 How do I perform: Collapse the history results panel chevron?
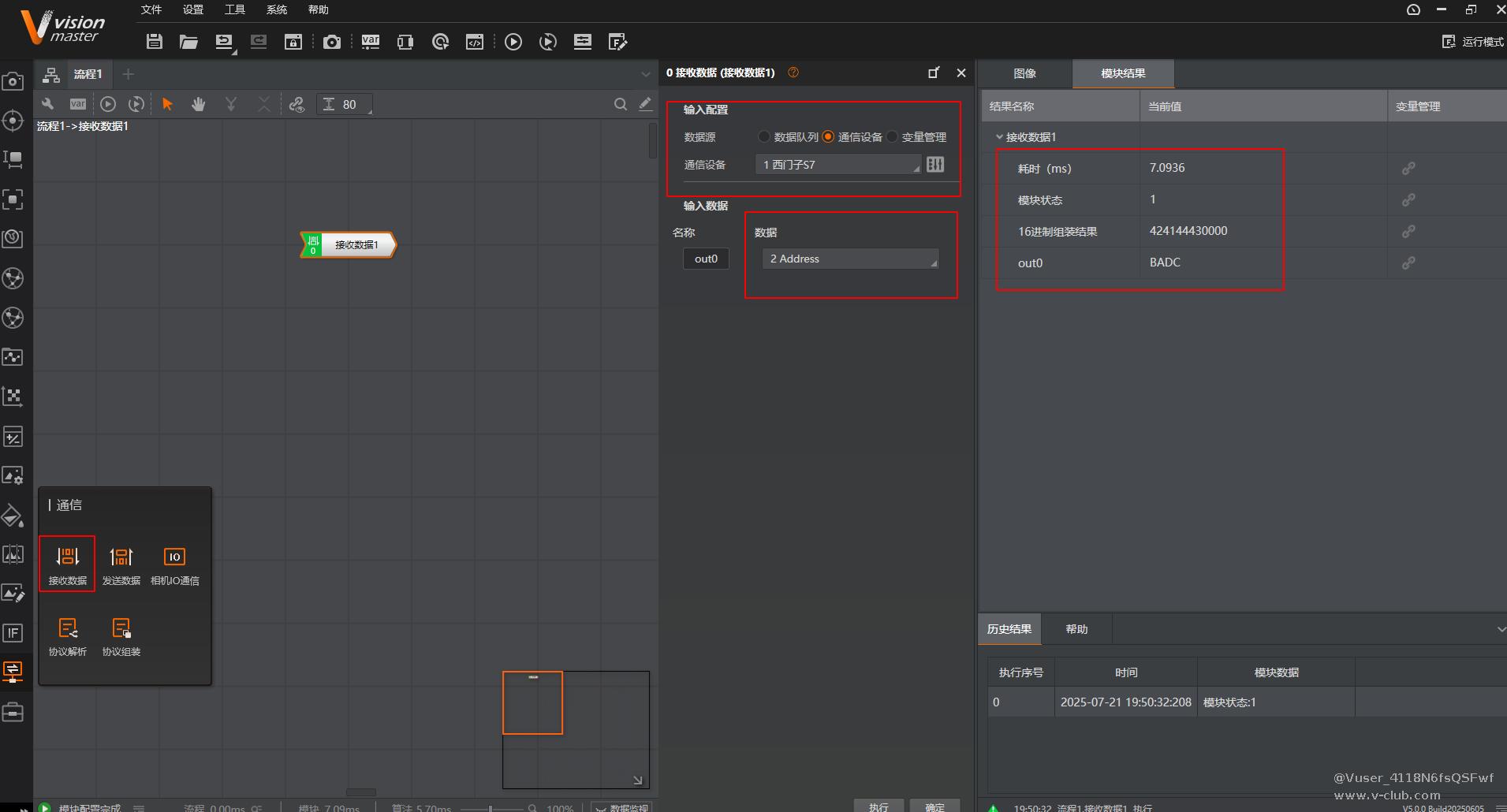1500,629
